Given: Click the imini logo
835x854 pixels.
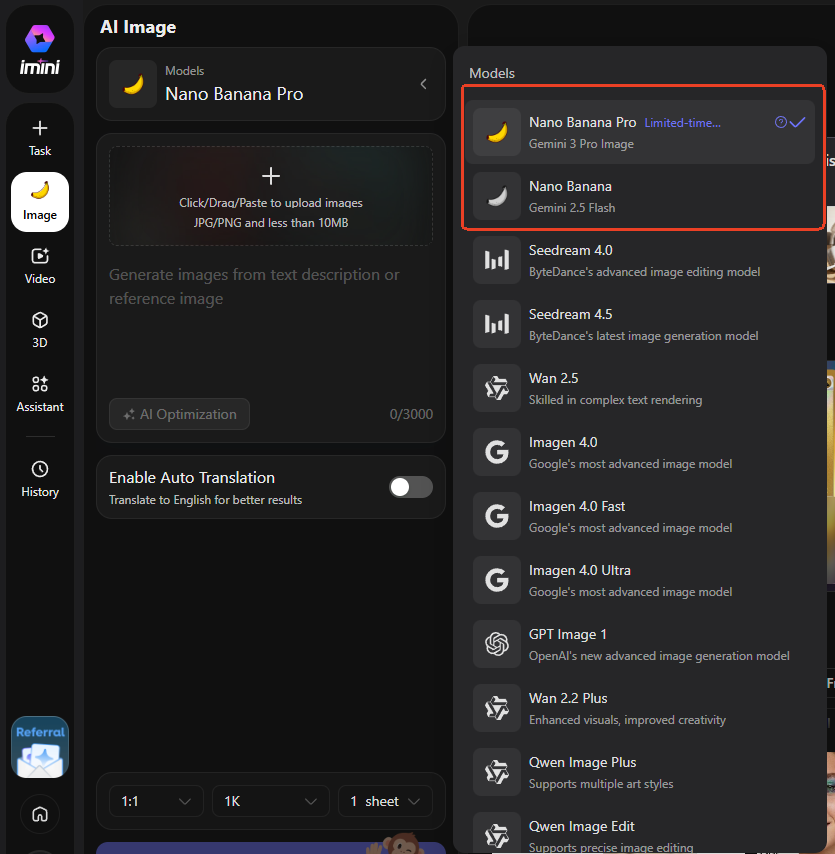Looking at the screenshot, I should [40, 50].
